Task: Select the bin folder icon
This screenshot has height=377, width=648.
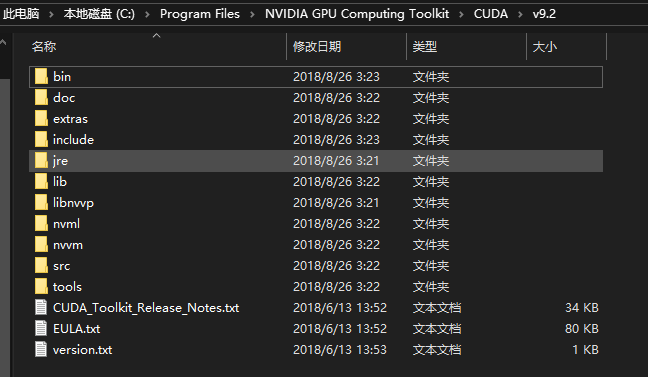Action: 41,76
